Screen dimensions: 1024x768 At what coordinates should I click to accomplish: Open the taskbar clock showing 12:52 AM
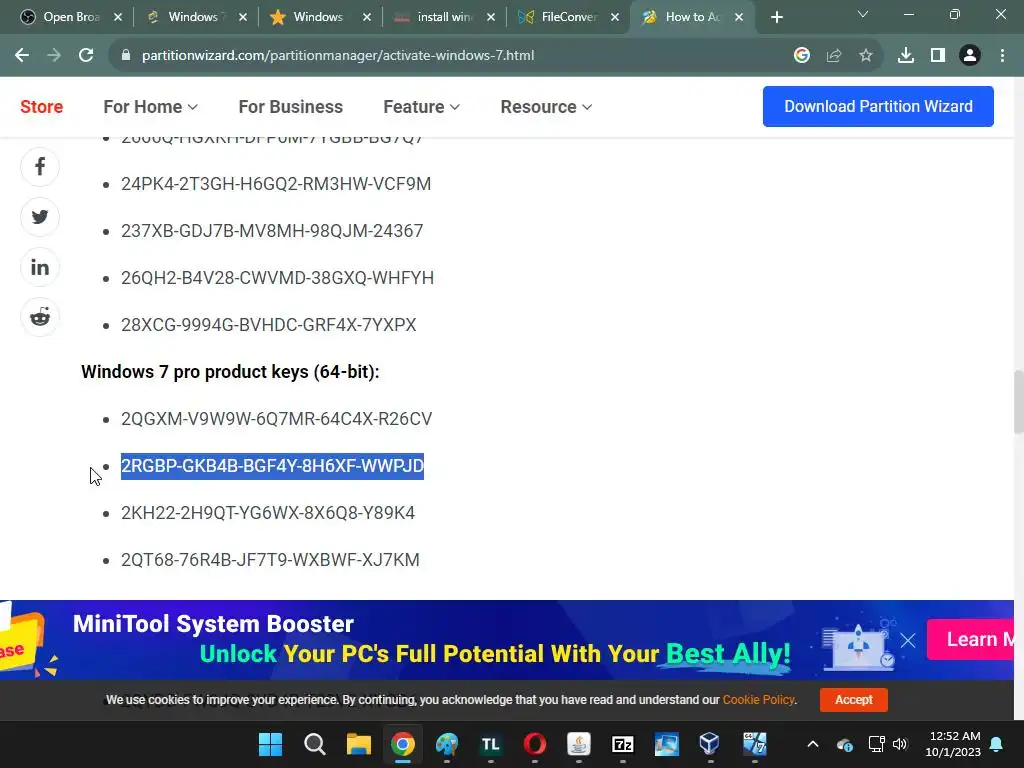(953, 744)
